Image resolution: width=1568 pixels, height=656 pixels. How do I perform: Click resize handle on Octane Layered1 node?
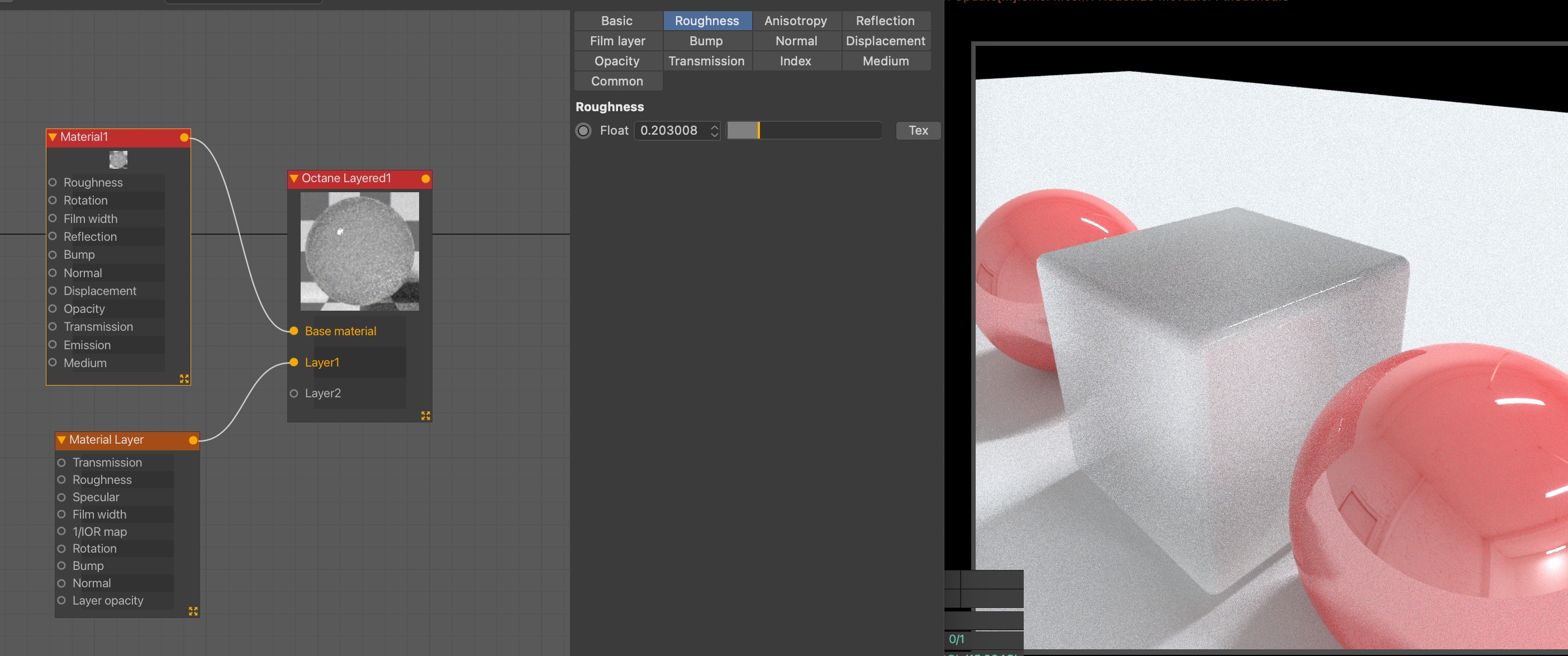425,416
